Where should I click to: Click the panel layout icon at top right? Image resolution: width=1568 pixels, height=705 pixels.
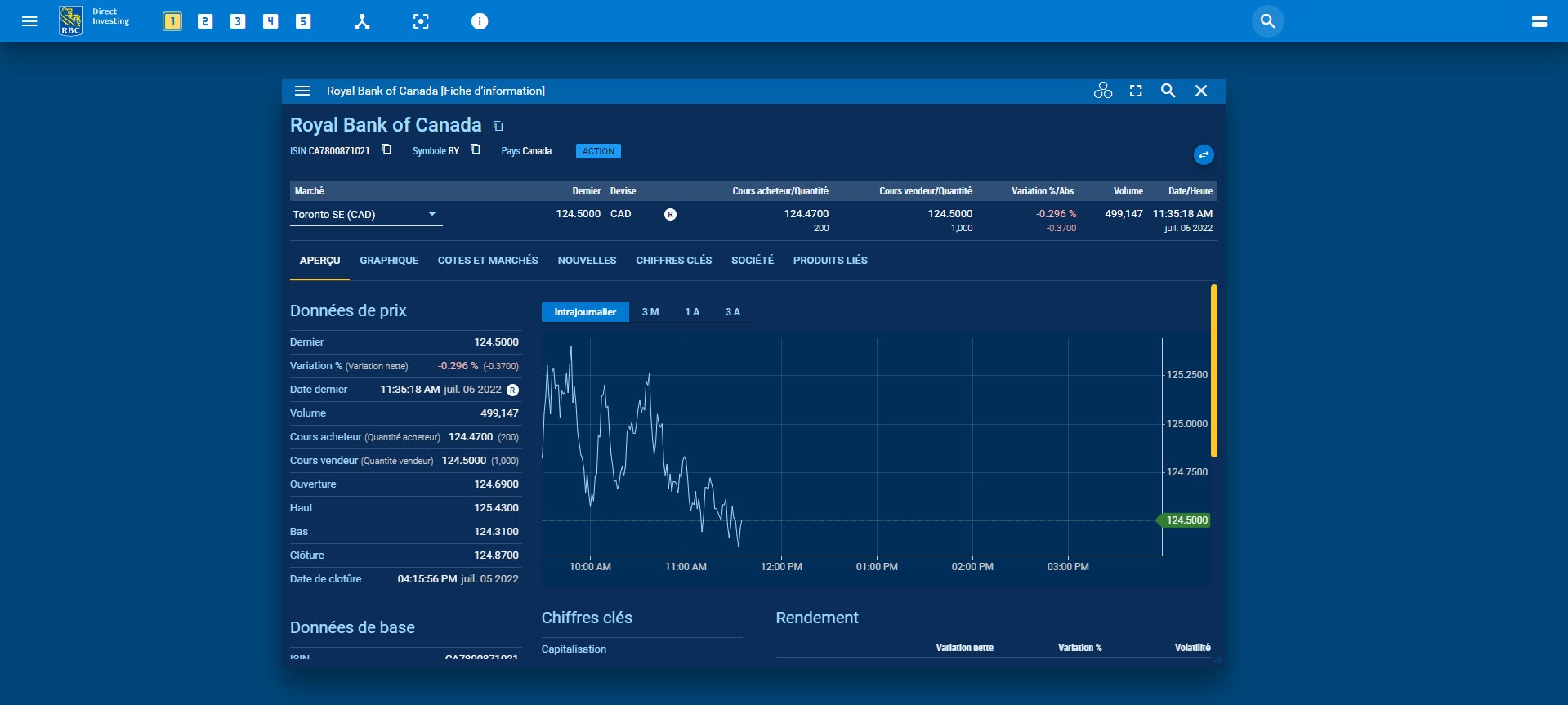1539,21
